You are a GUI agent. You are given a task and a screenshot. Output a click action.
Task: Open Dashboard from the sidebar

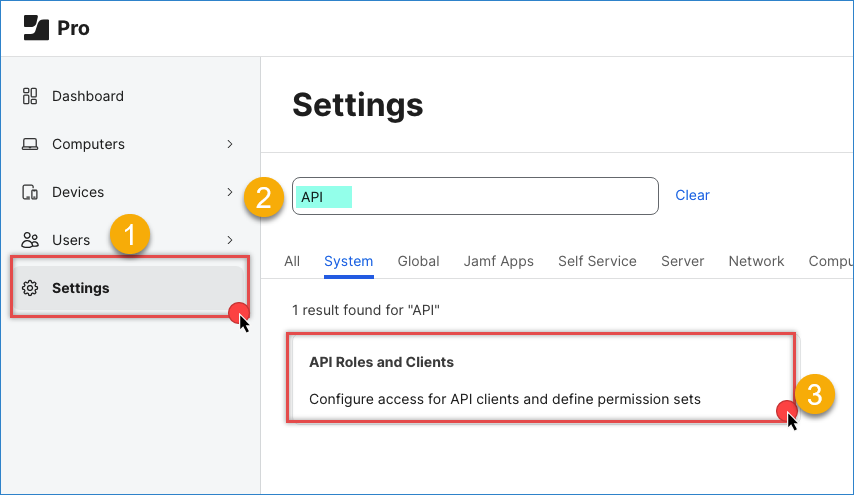click(x=88, y=96)
